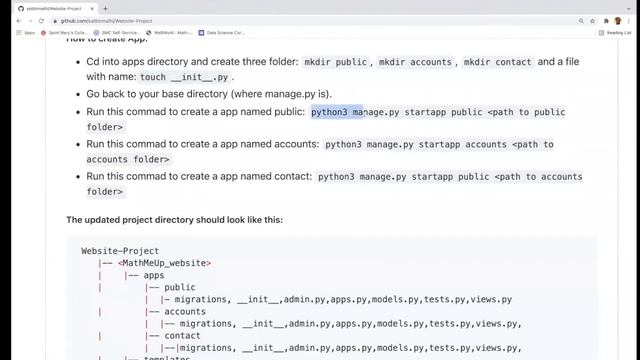The width and height of the screenshot is (640, 360).
Task: Open the SMC Self-Service bookmark
Action: 117,33
